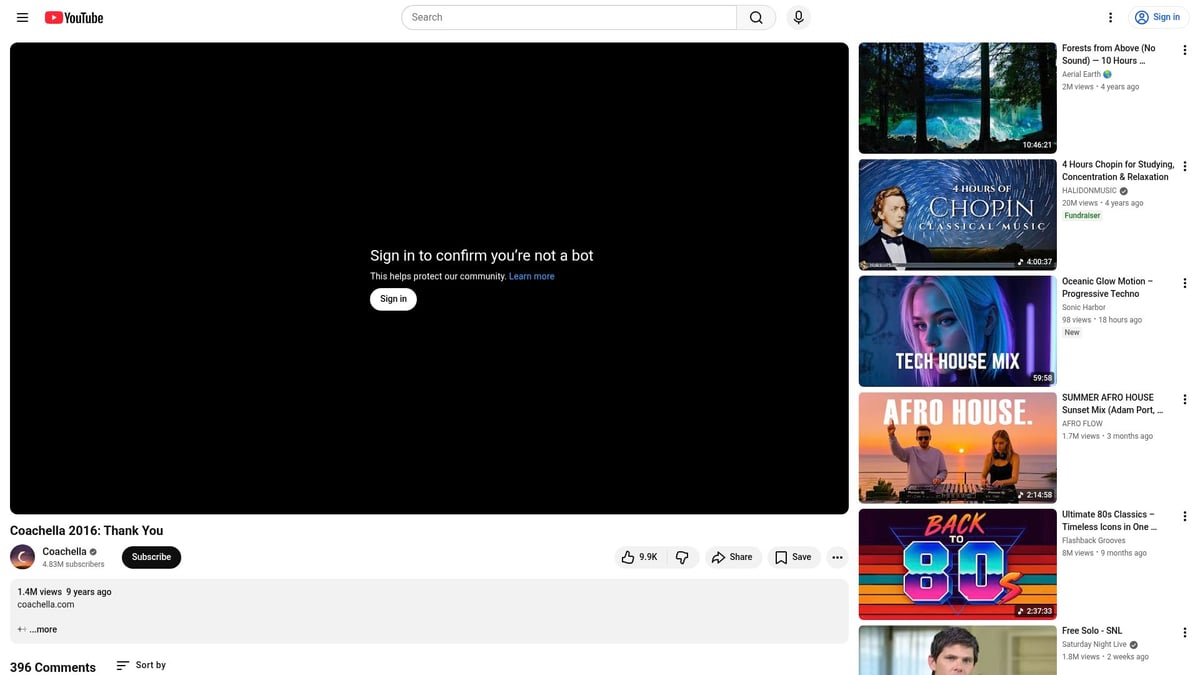Click the search magnifier button

756,17
